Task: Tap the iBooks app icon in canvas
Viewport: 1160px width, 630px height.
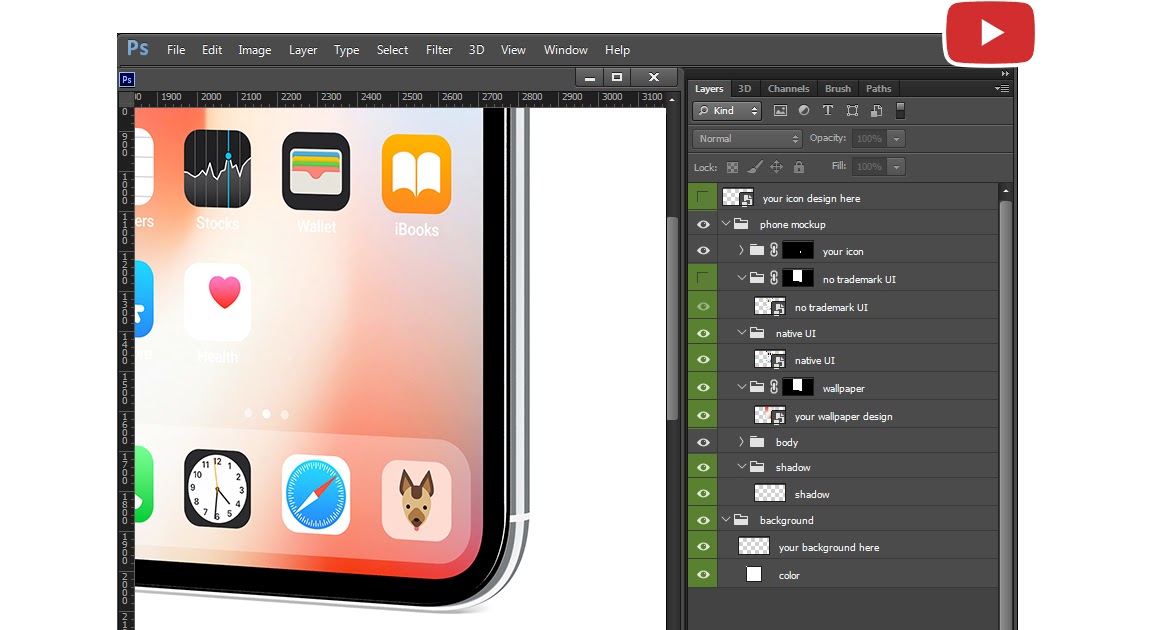Action: click(x=417, y=174)
